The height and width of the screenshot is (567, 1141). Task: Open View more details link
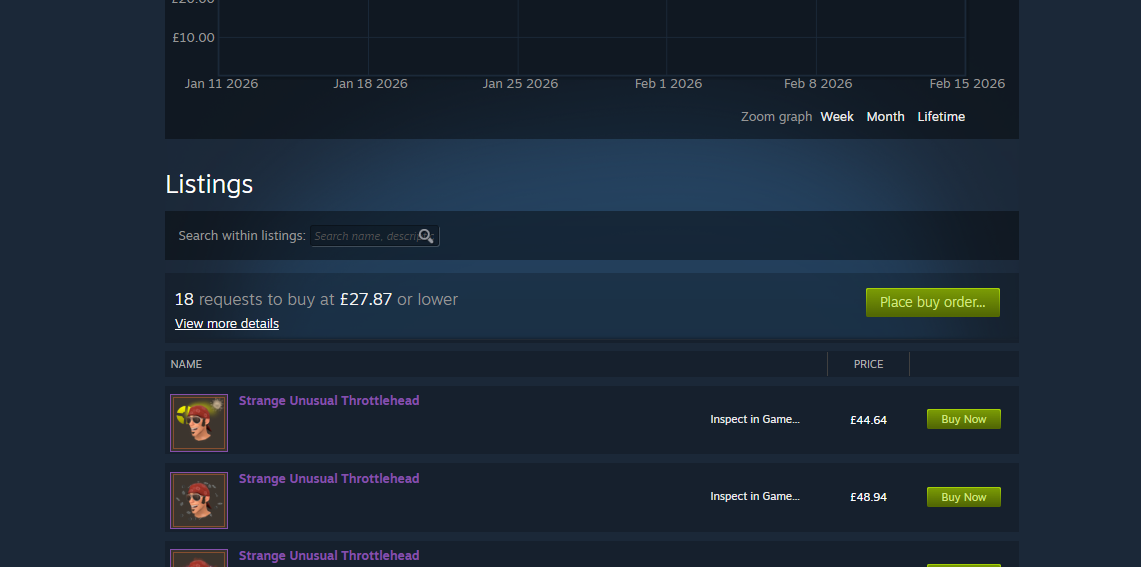pos(227,323)
